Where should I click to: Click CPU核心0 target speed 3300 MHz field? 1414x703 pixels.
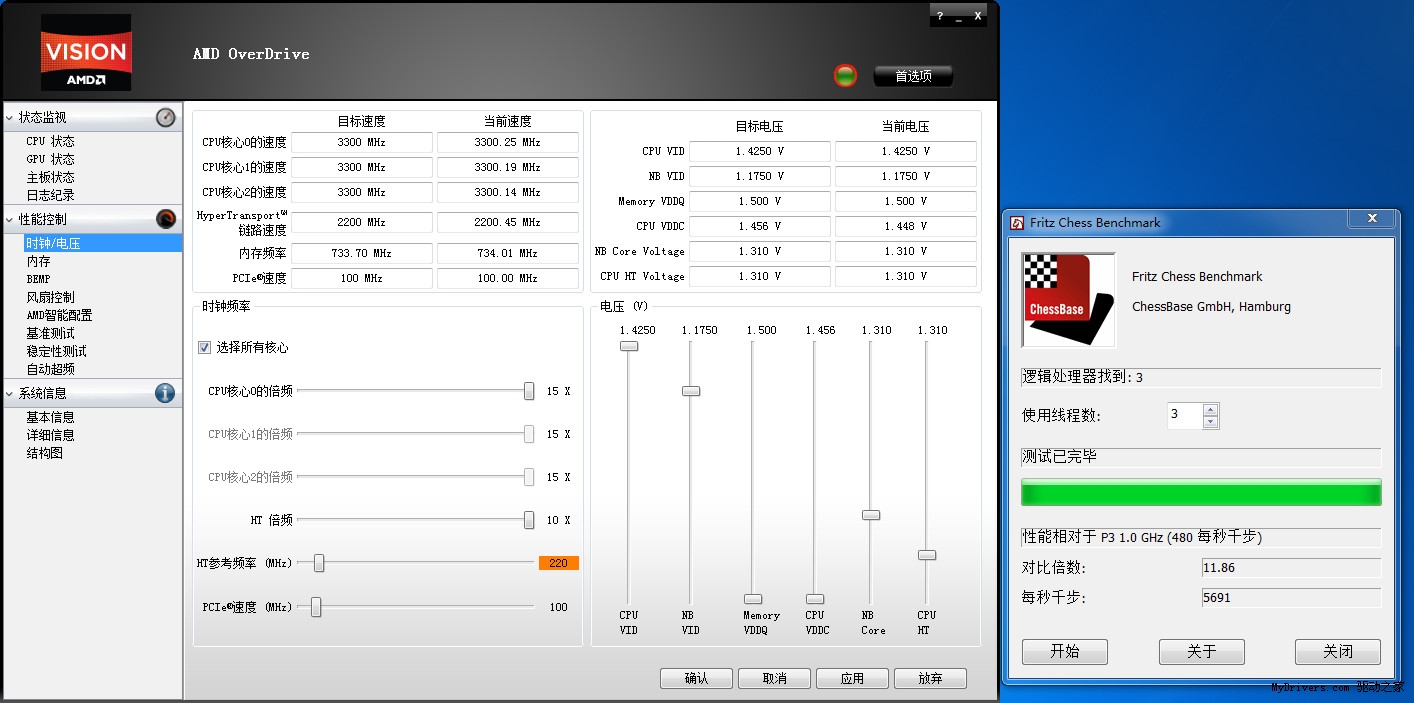click(x=362, y=142)
